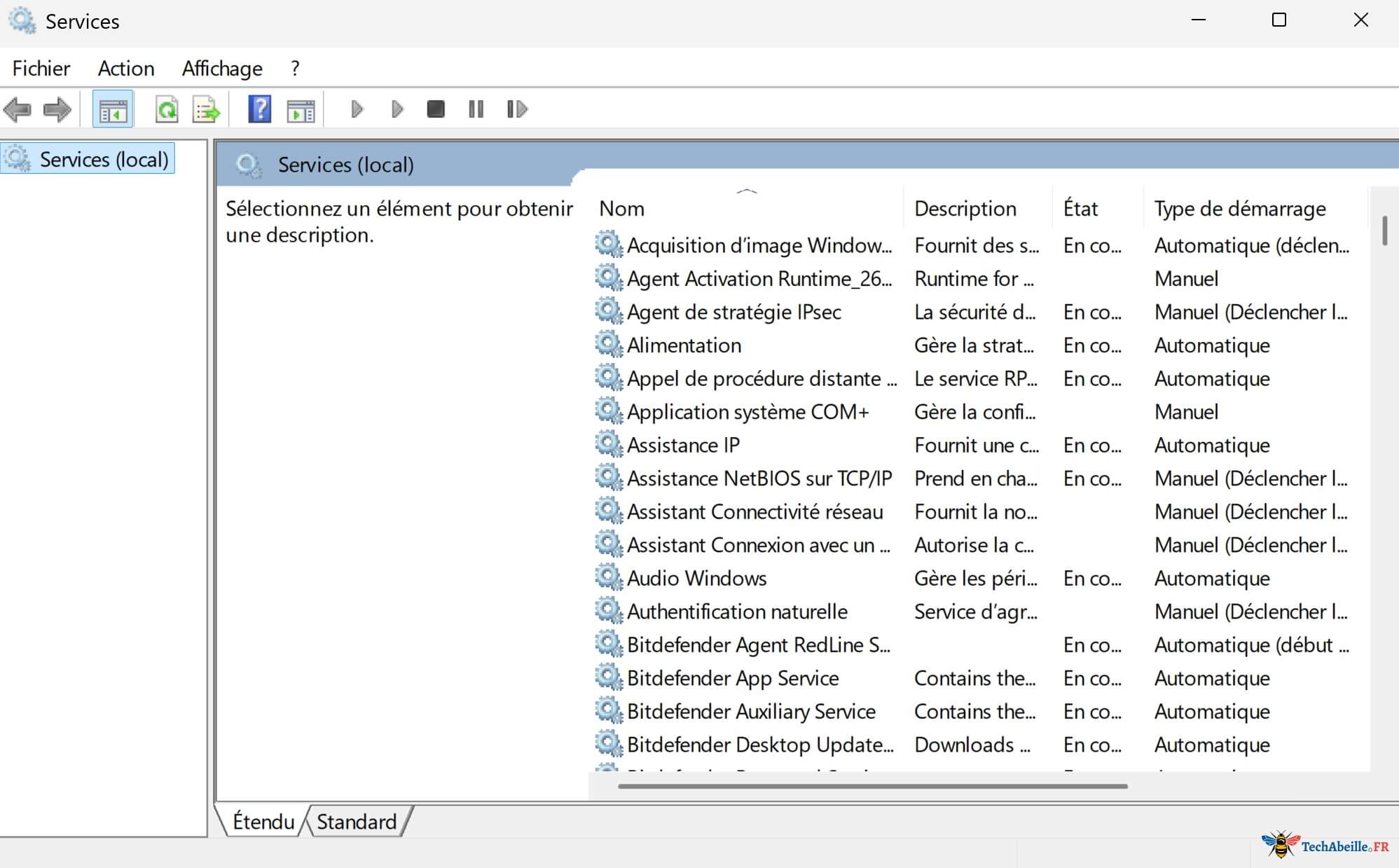The height and width of the screenshot is (868, 1399).
Task: Click the Stop service square icon
Action: 436,109
